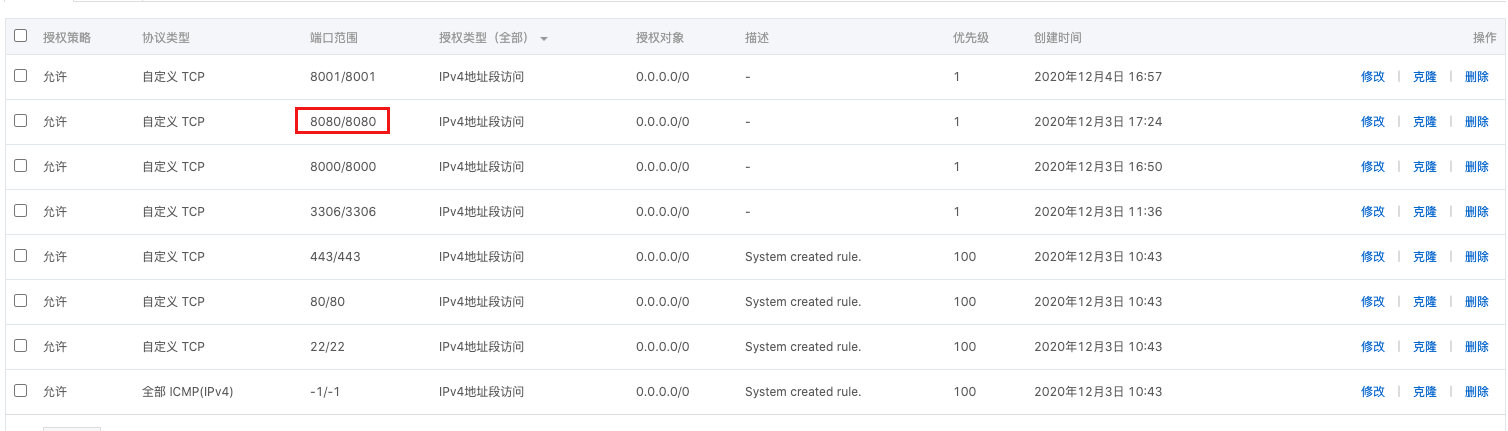Click 修改 for the 22/22 rule
This screenshot has width=1508, height=431.
(x=1373, y=347)
